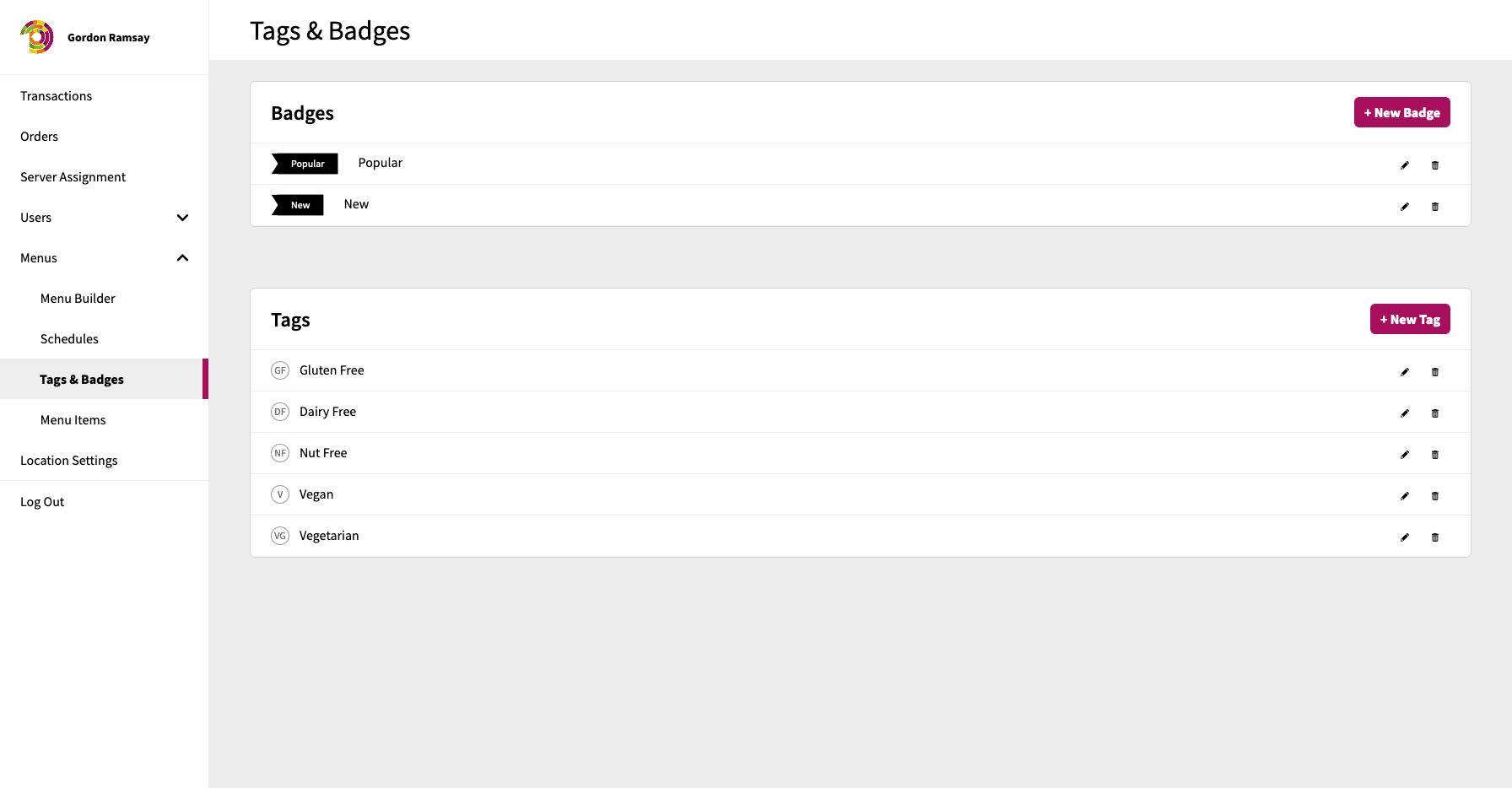The height and width of the screenshot is (788, 1512).
Task: Delete the Gluten Free tag
Action: tap(1435, 372)
